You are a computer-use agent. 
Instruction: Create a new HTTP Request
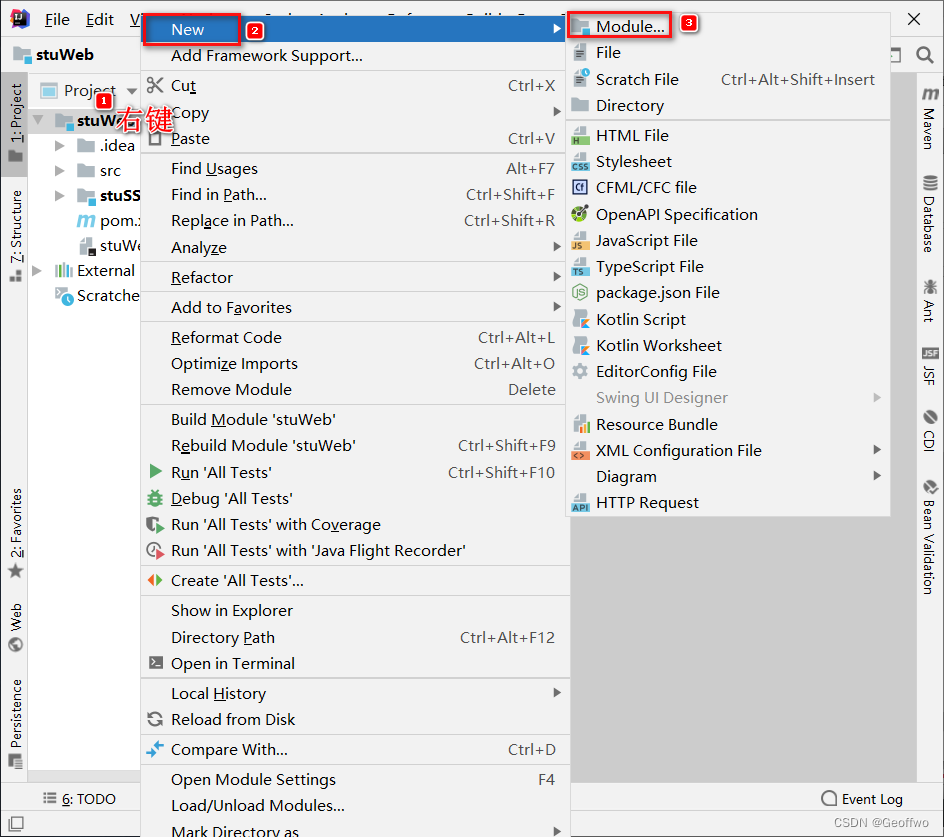(728, 503)
